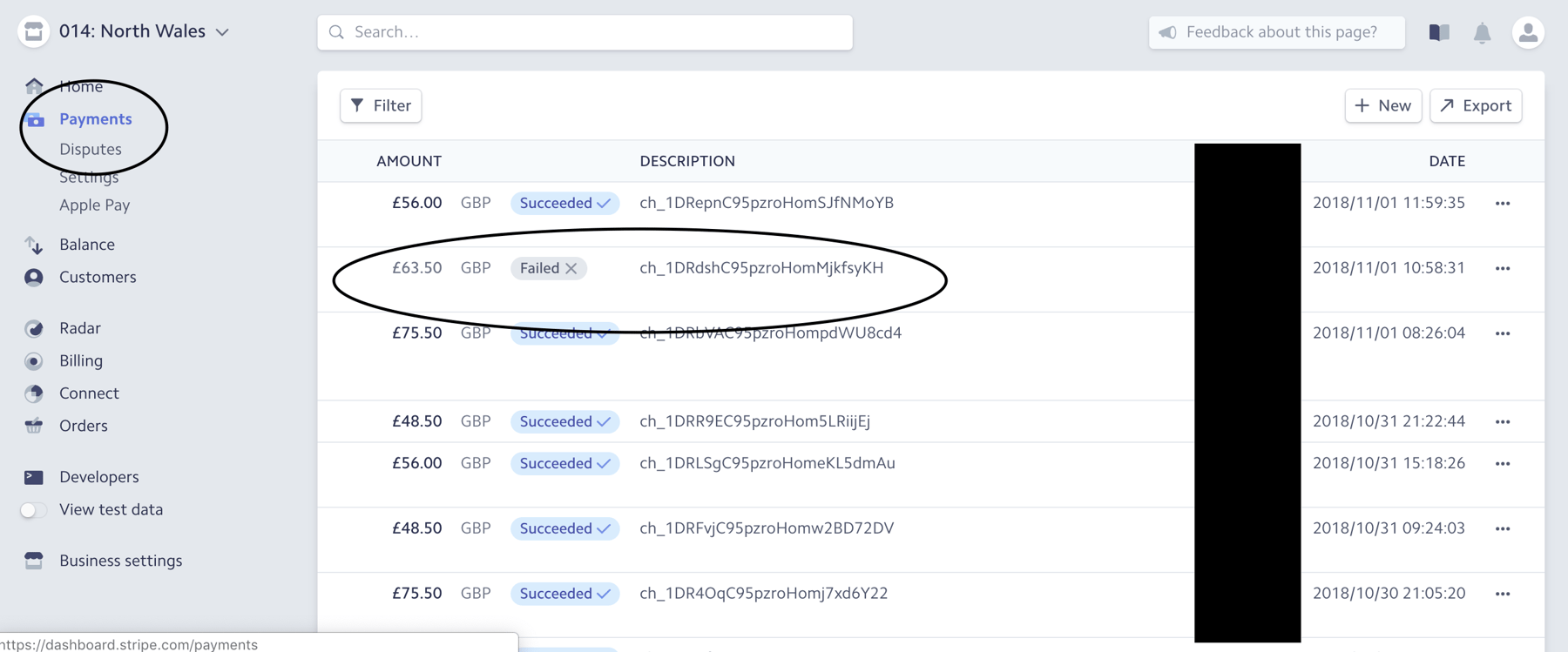Open more options for ch_1DRepnC95pzroHomSJfNMoYB

pyautogui.click(x=1503, y=203)
